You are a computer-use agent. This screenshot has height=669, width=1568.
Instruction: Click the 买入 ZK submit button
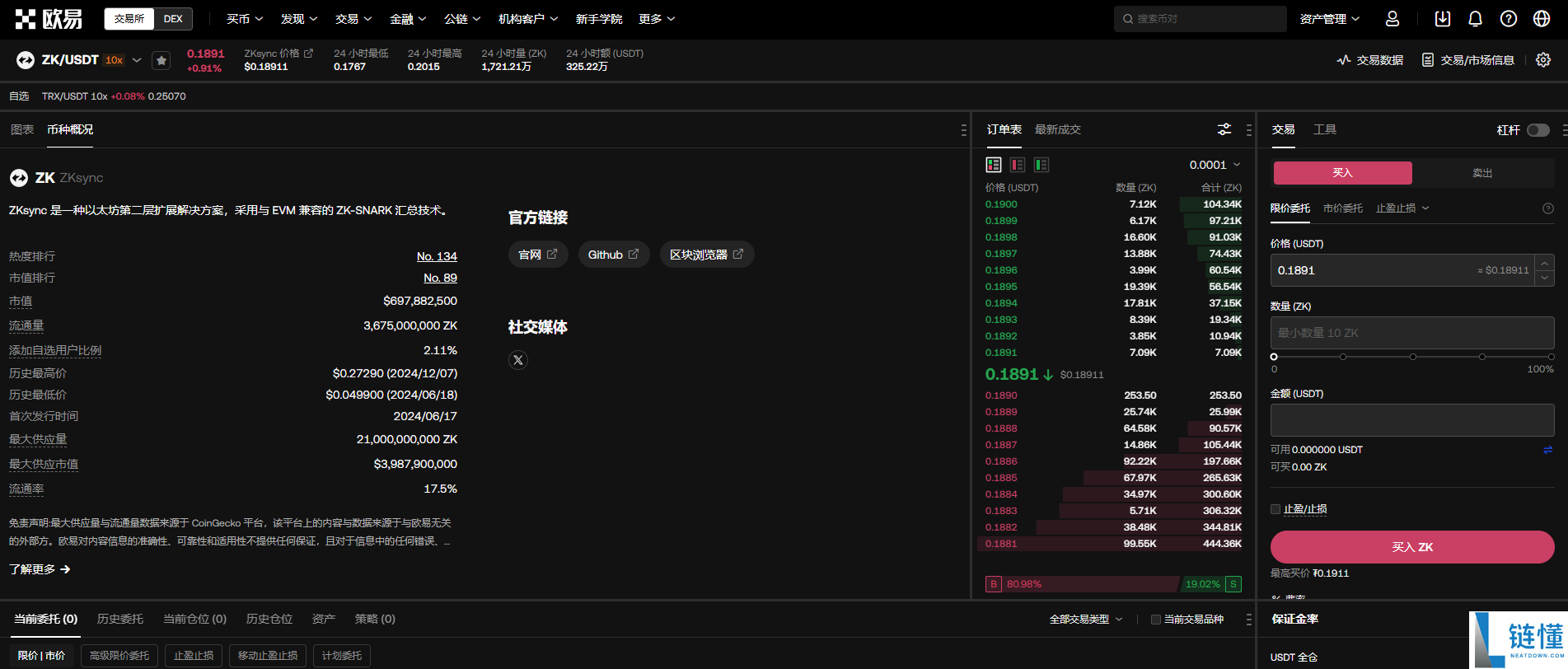[x=1412, y=547]
